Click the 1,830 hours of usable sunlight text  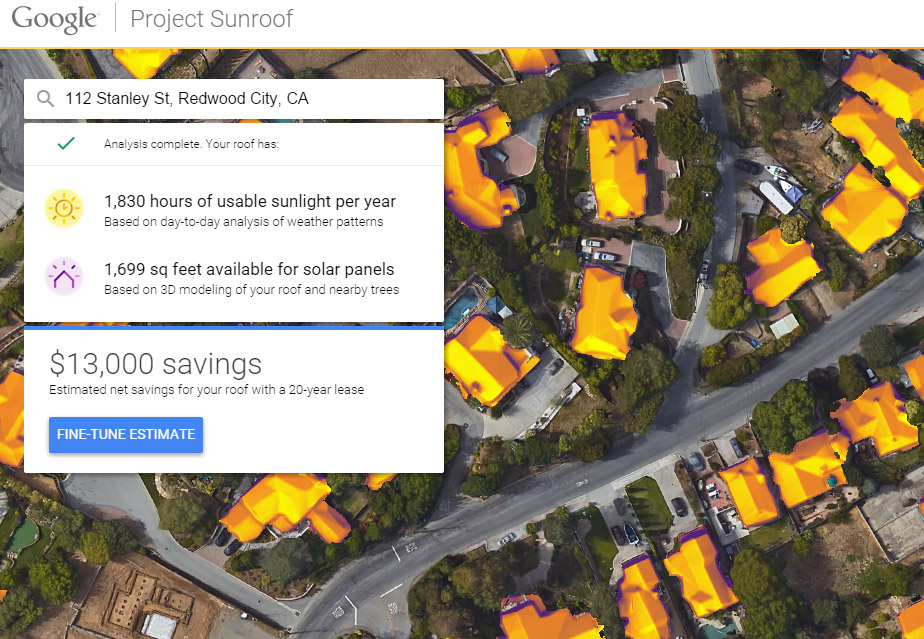[249, 201]
